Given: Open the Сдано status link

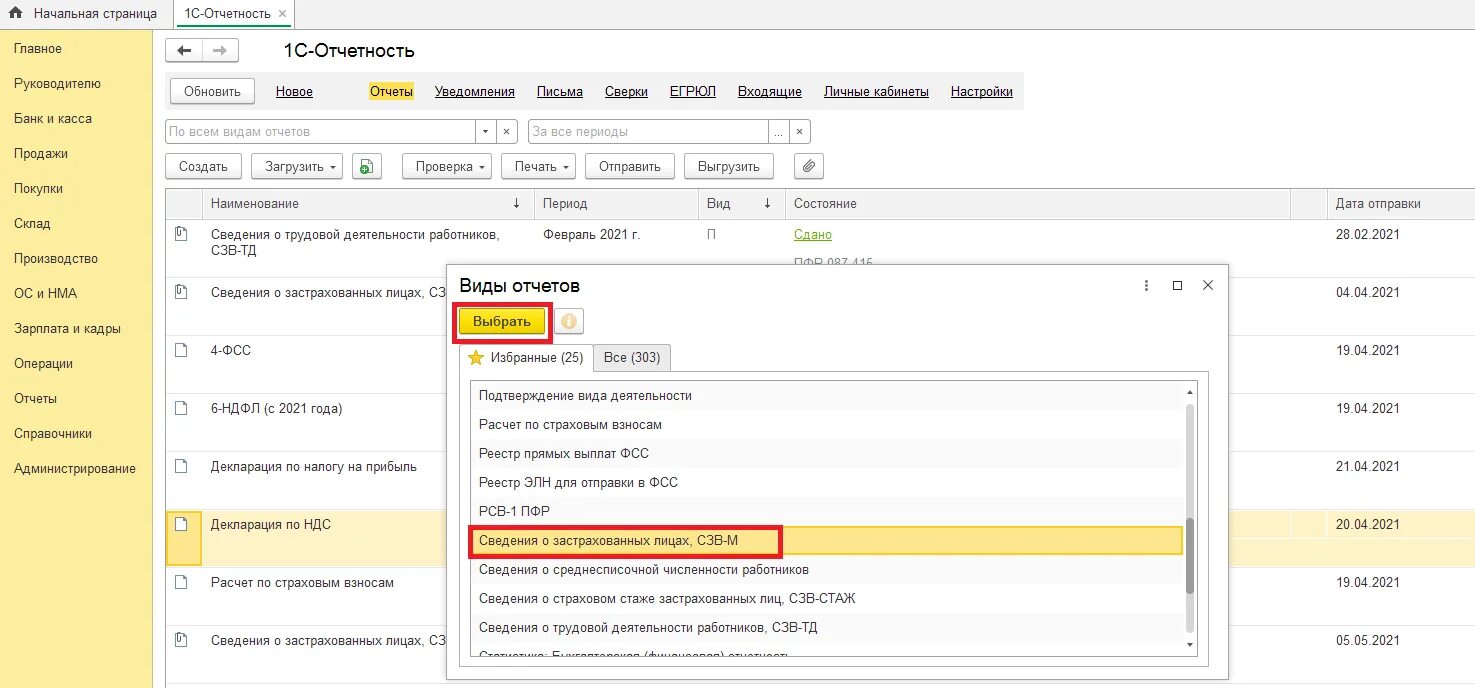Looking at the screenshot, I should 813,234.
